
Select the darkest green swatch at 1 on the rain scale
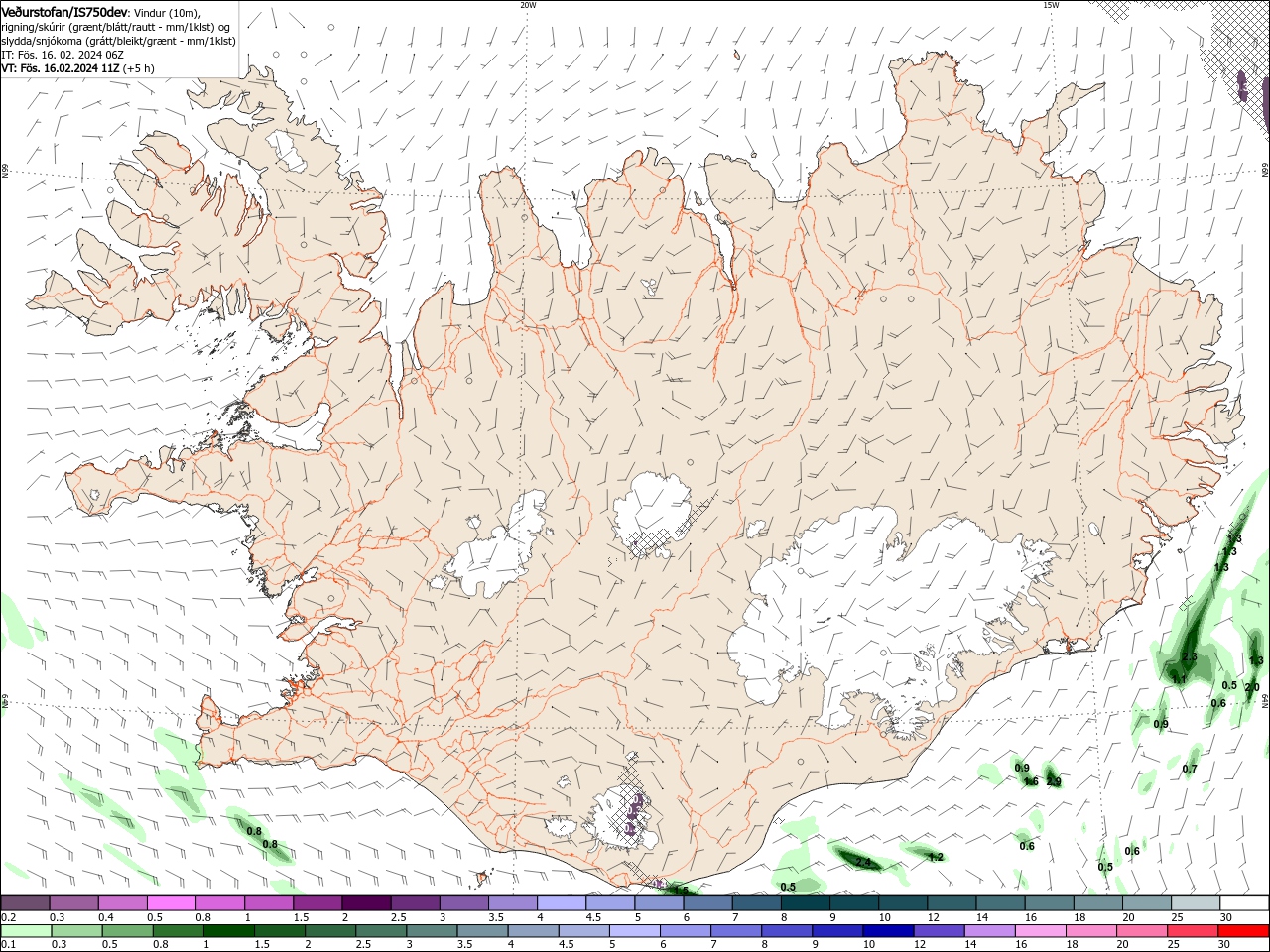[x=228, y=931]
